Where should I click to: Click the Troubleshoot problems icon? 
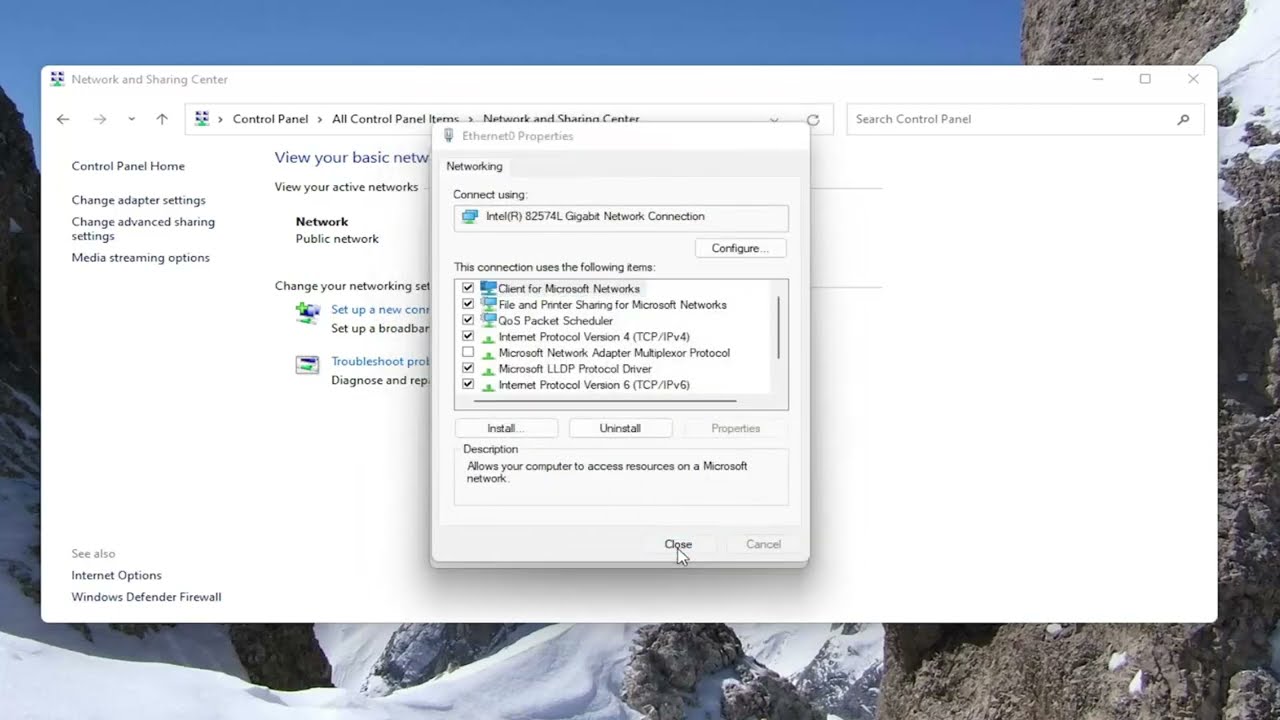coord(308,365)
